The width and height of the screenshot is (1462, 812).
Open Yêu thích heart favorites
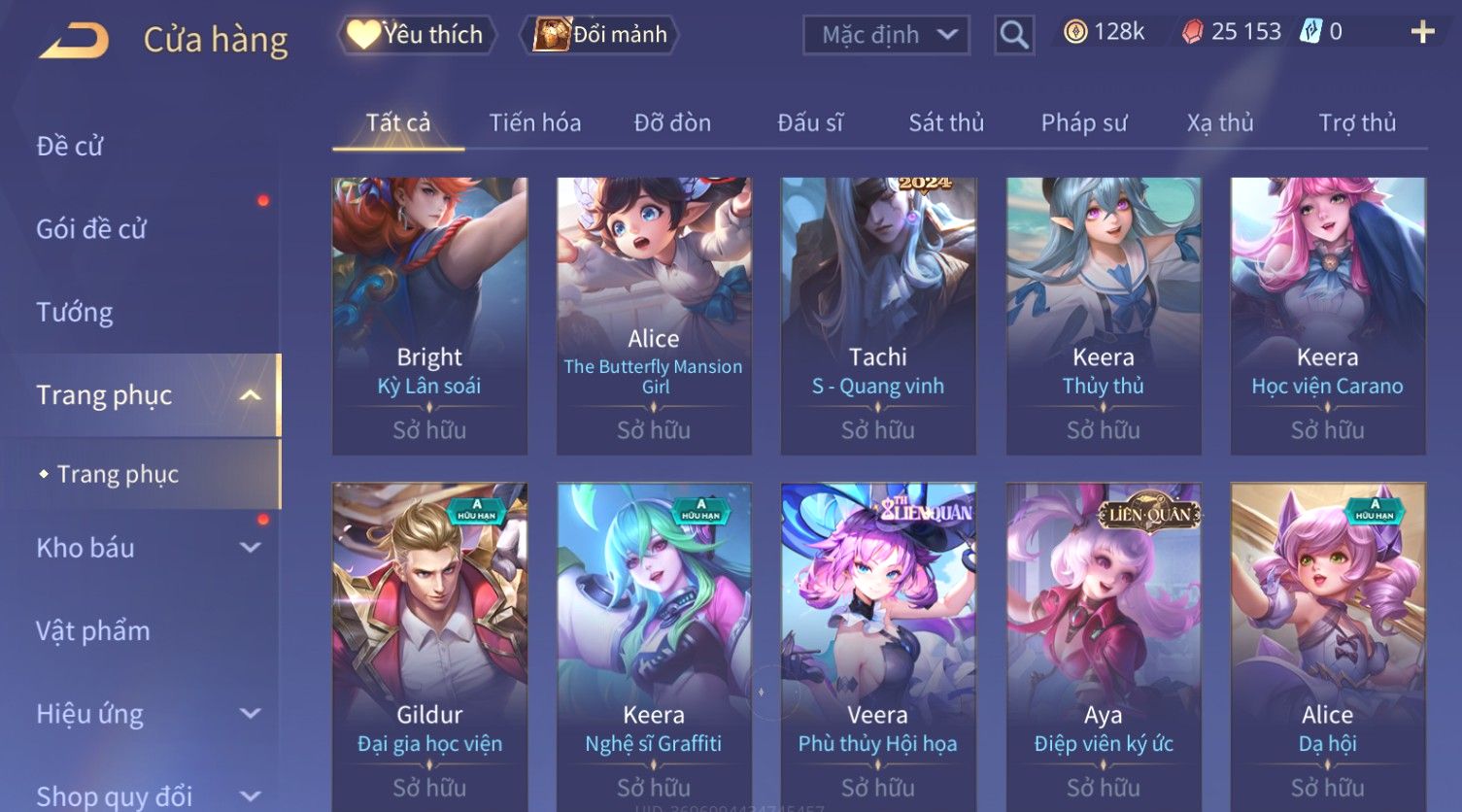click(416, 35)
